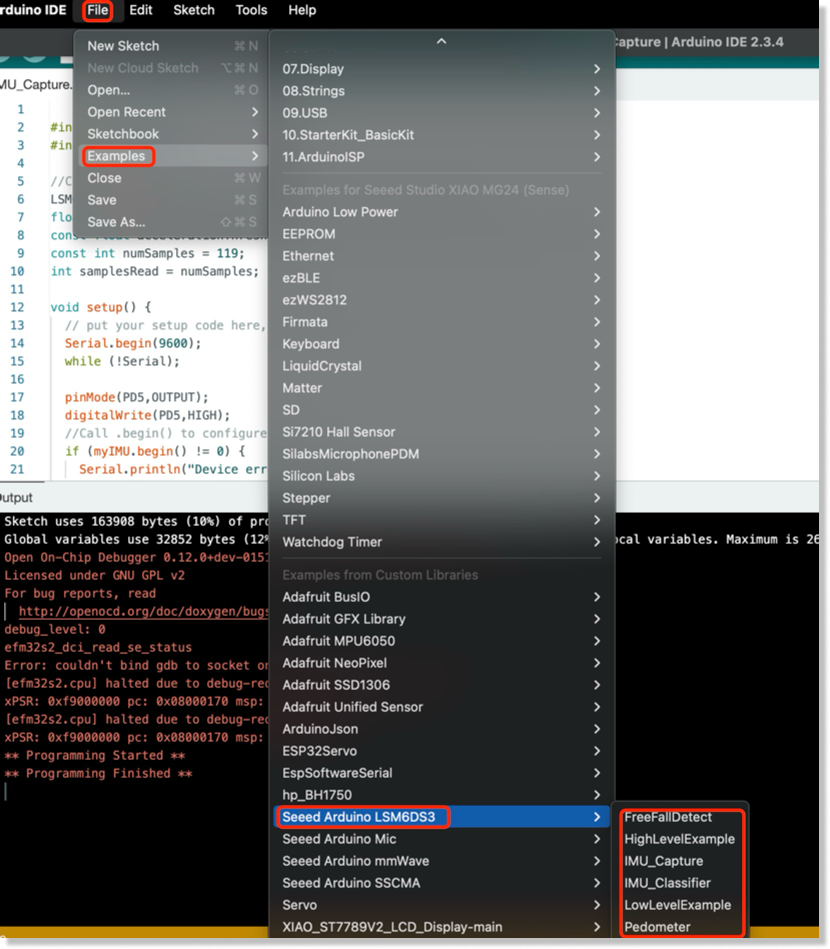Open the Edit menu

140,10
